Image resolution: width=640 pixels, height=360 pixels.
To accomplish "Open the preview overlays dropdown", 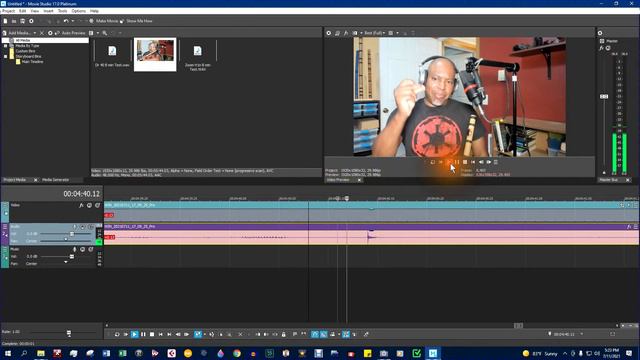I will 397,33.
